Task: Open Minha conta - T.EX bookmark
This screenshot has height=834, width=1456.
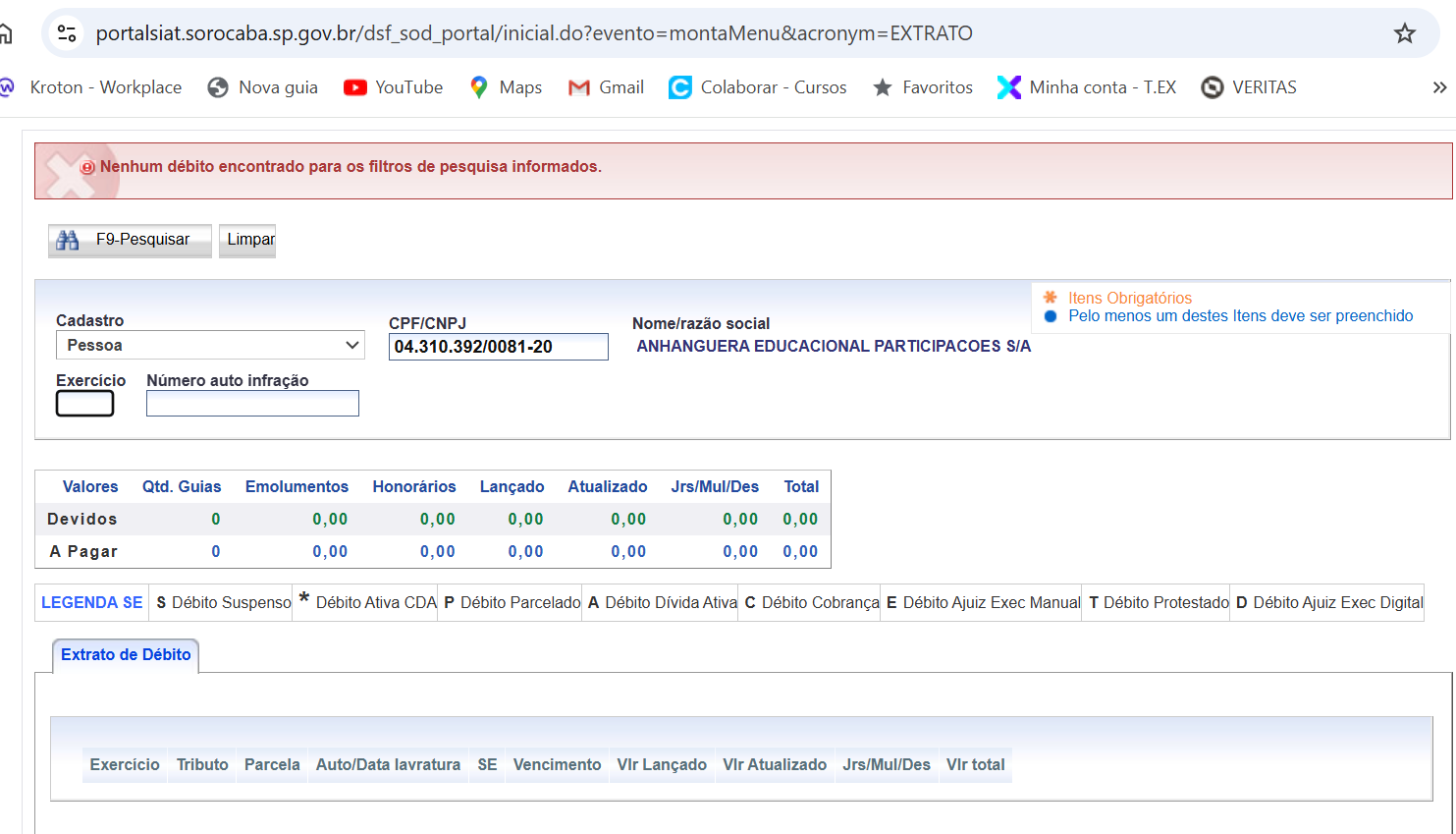Action: [1087, 87]
